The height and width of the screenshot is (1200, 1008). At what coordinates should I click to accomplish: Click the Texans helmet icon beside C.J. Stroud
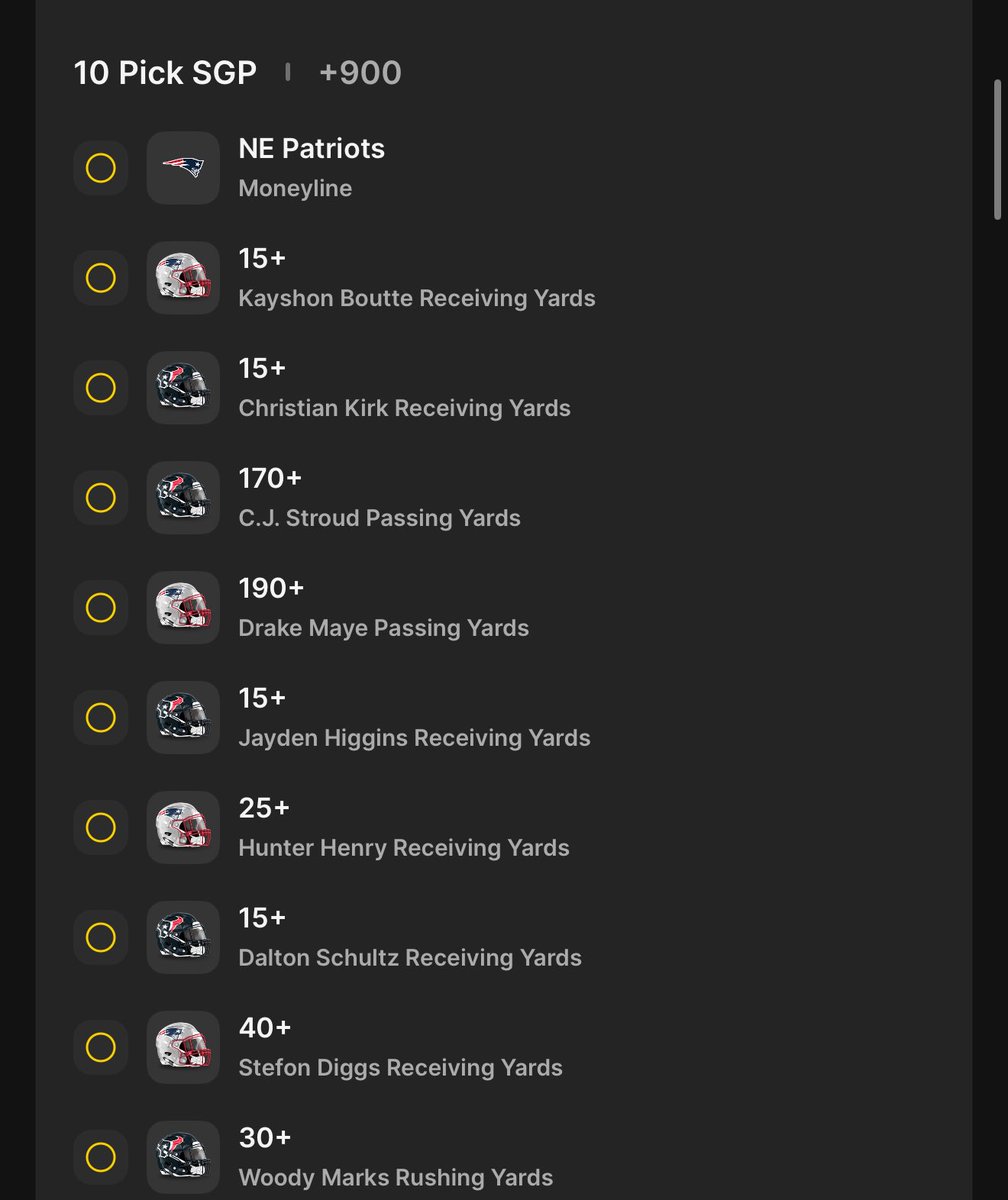(183, 498)
